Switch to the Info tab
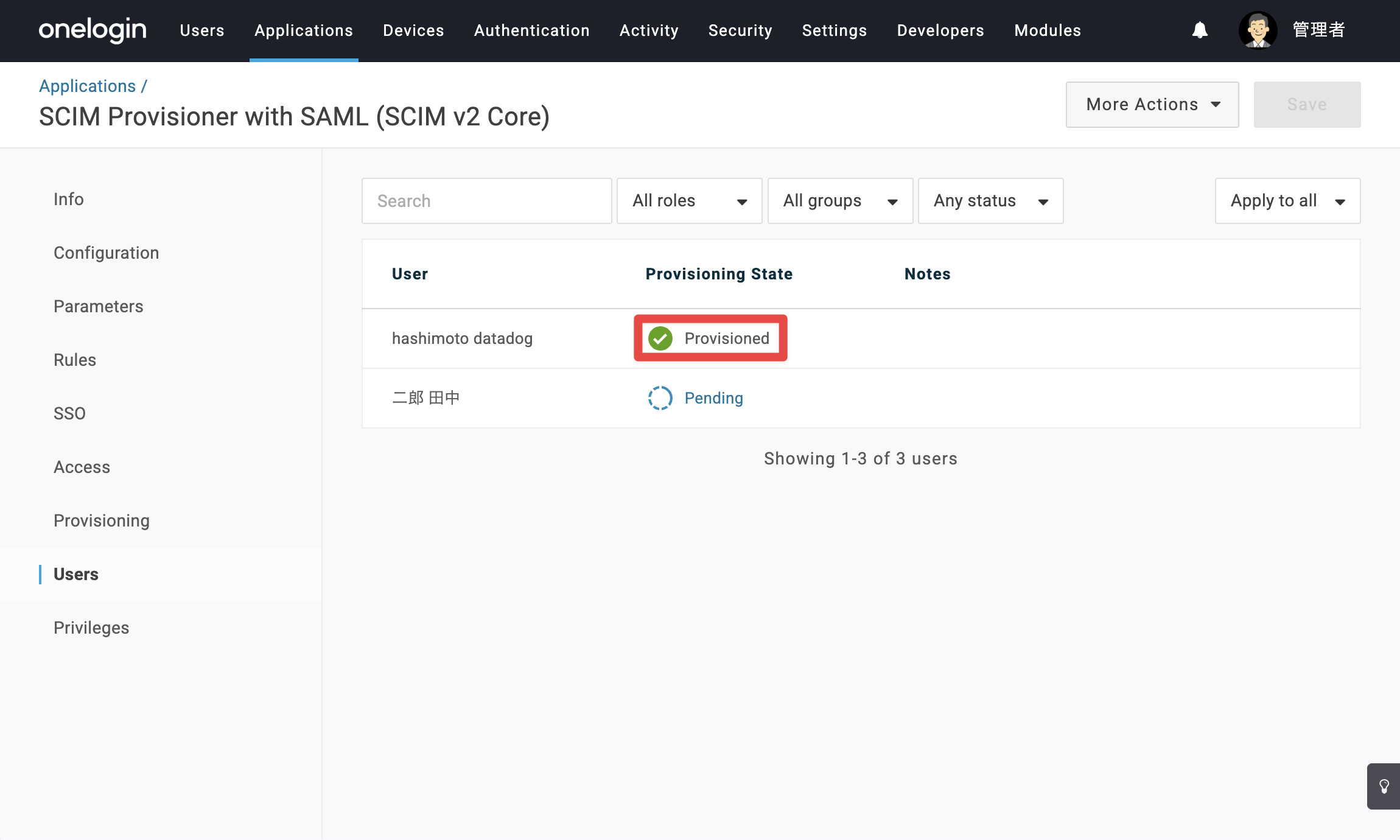 (69, 199)
